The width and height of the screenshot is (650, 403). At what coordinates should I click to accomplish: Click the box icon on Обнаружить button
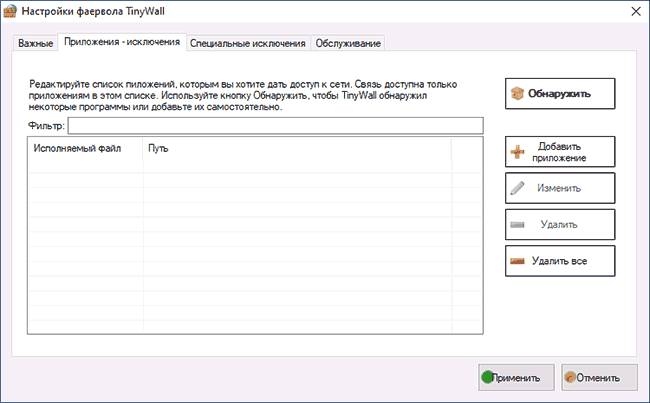tap(517, 94)
